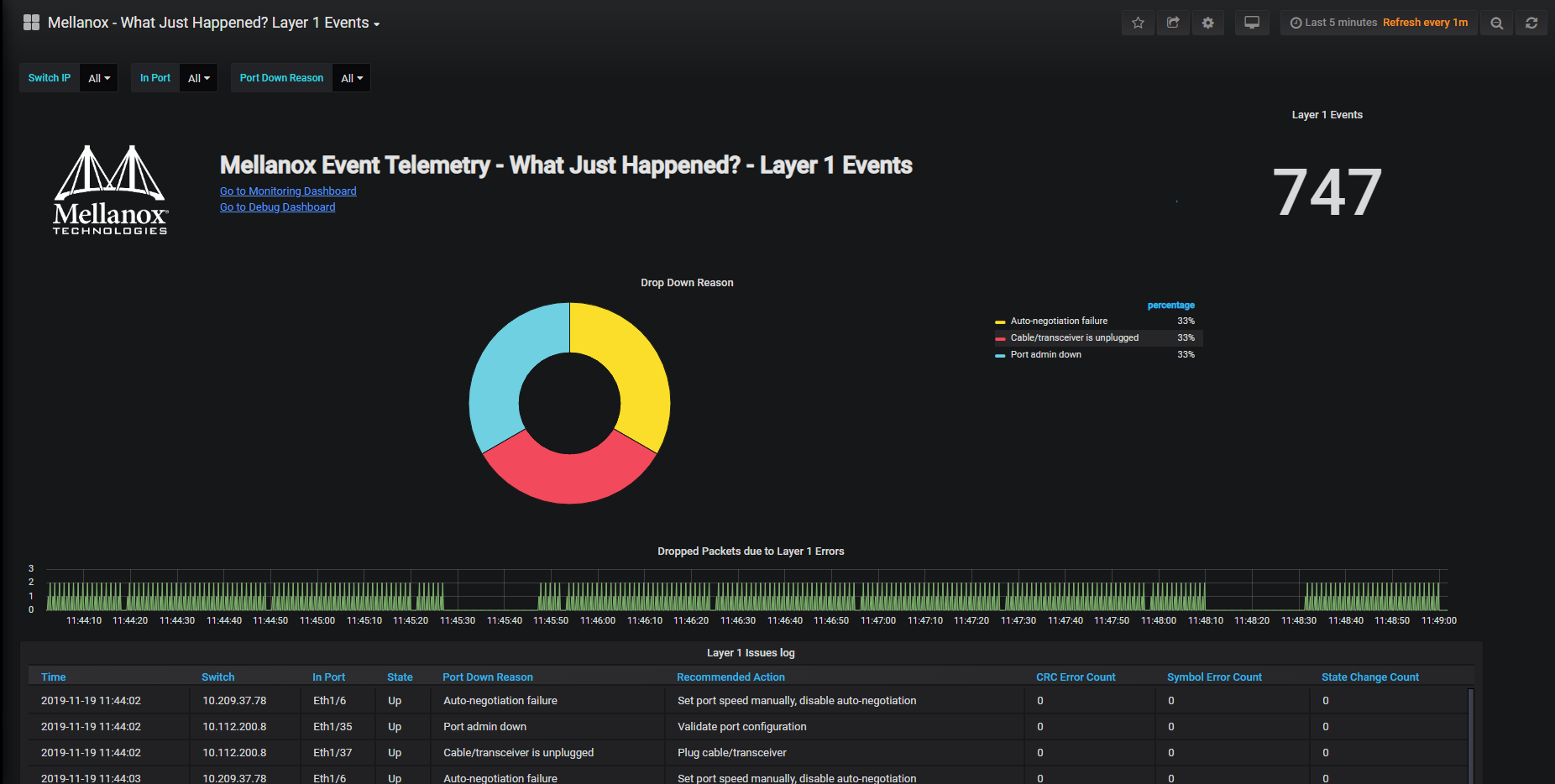Click the Eth1/35 port cell

point(332,727)
